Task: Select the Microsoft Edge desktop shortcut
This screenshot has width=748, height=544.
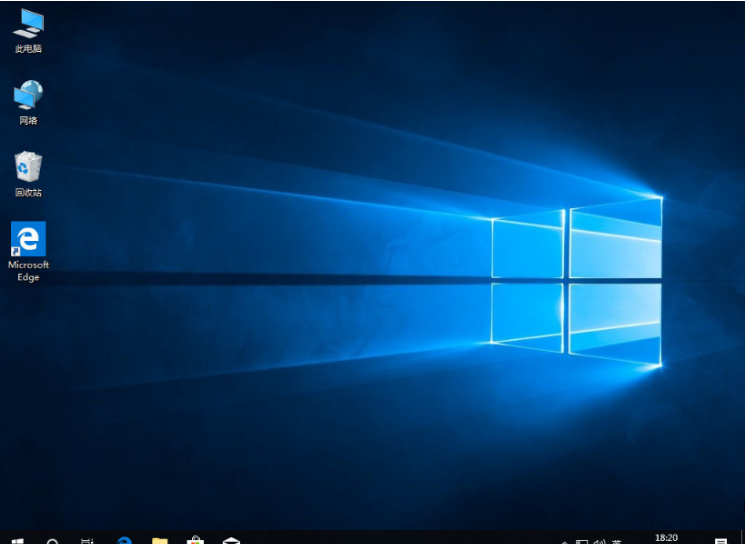Action: coord(28,251)
